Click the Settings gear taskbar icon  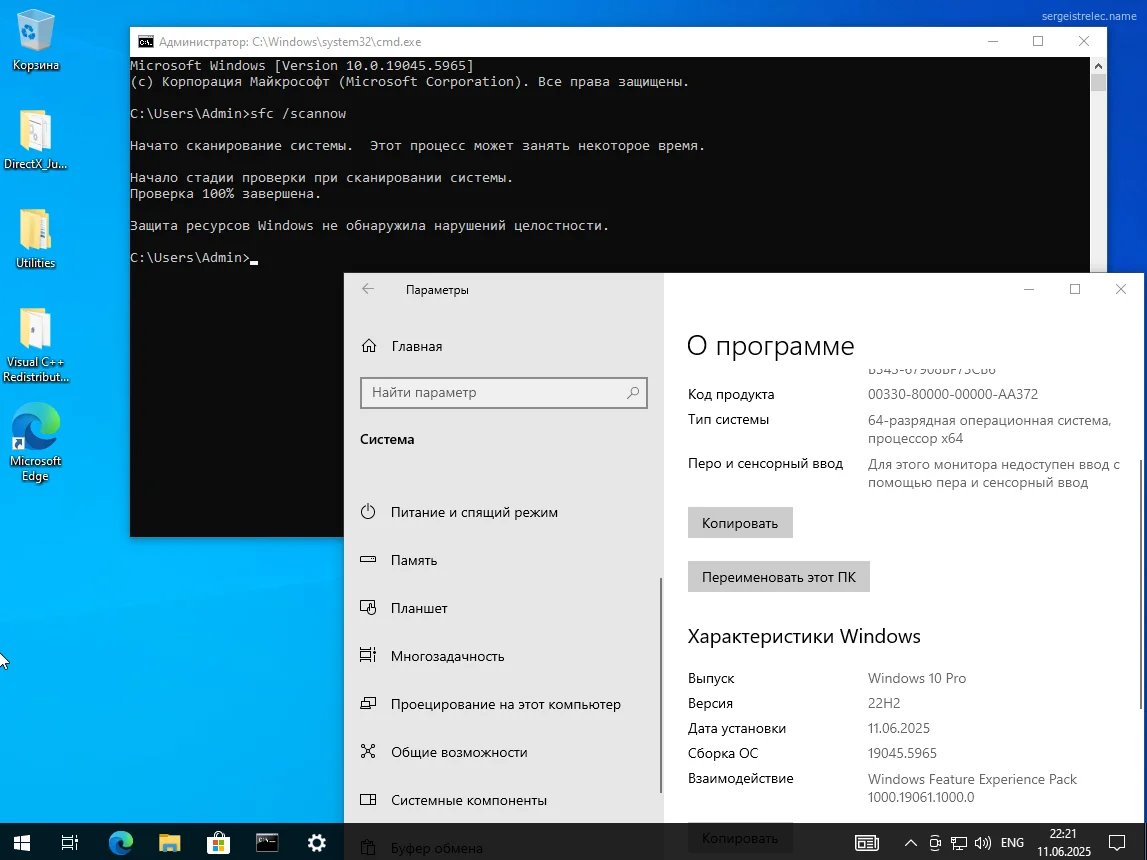click(x=316, y=842)
